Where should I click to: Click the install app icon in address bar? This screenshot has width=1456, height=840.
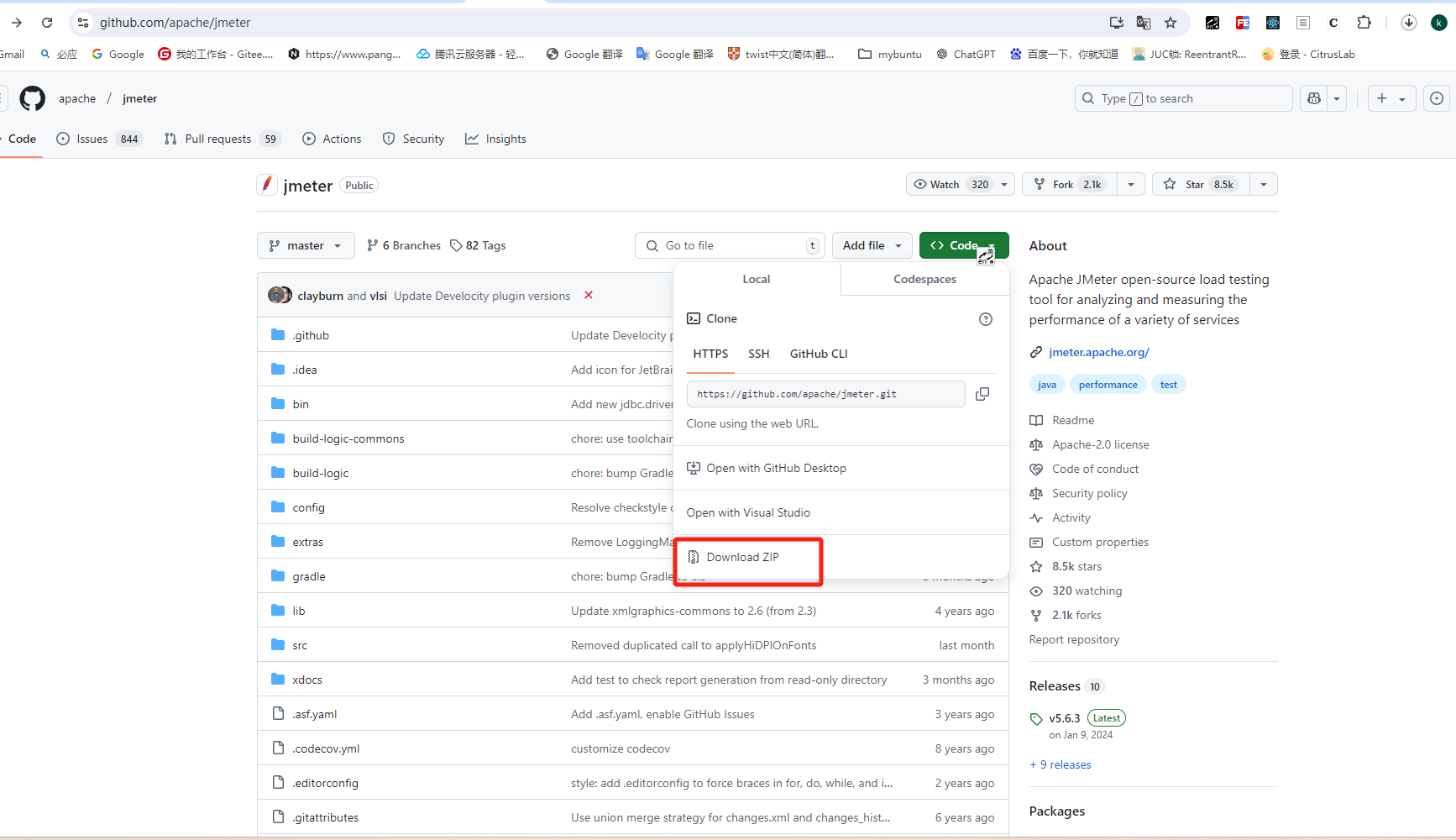point(1116,23)
